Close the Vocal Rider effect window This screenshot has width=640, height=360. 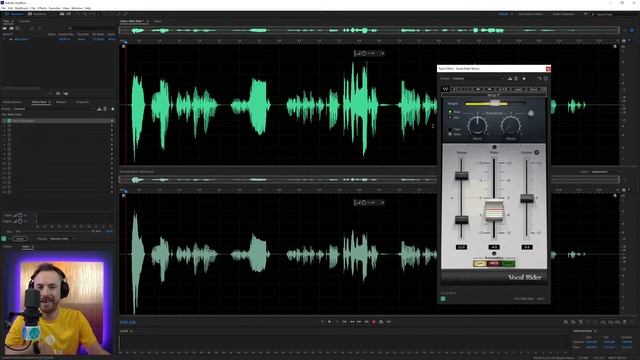[548, 69]
